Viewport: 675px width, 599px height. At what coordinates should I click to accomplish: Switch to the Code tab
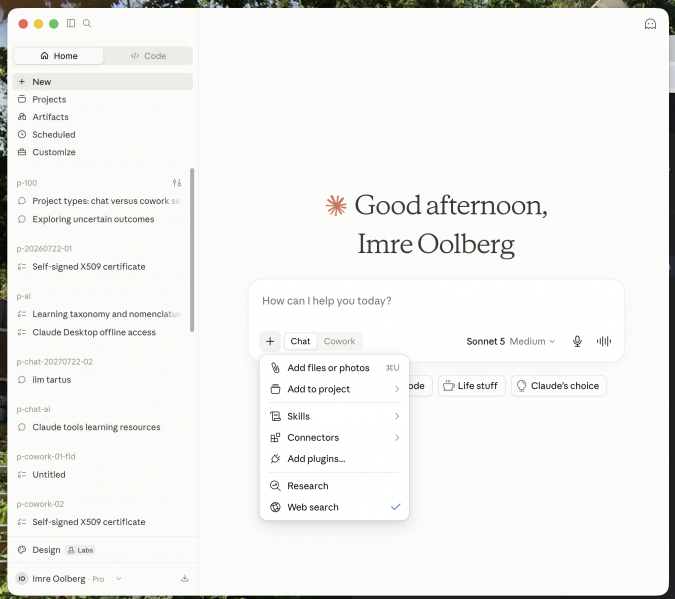148,56
